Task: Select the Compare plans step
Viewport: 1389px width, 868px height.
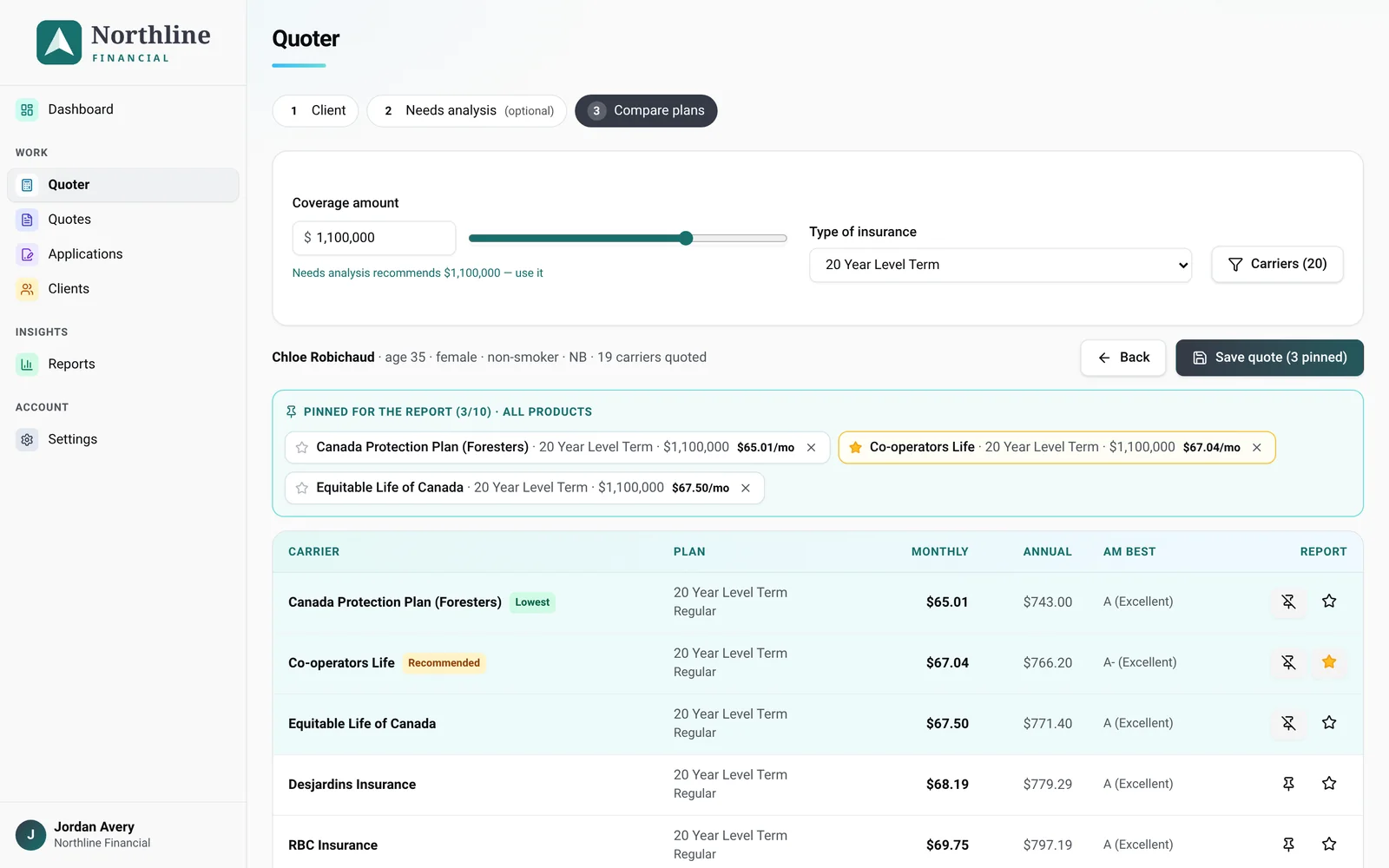Action: click(646, 111)
